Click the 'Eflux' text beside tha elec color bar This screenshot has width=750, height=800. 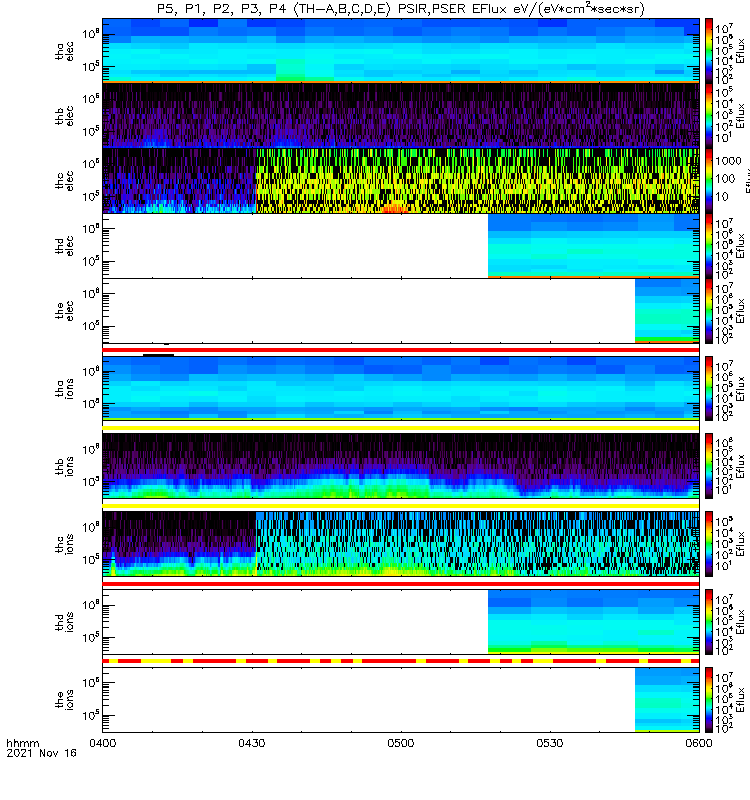click(x=741, y=51)
